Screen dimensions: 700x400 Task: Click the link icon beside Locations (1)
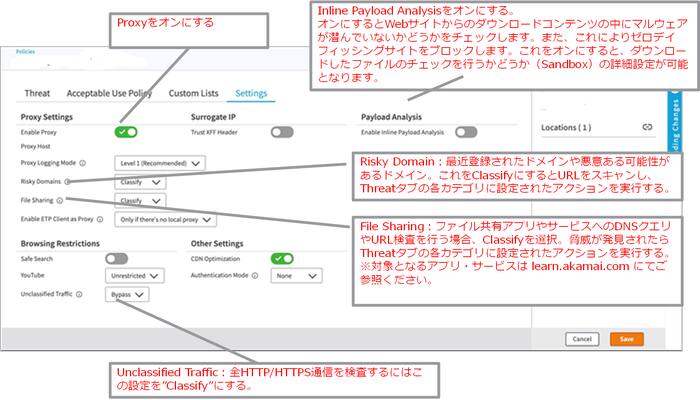[x=647, y=127]
